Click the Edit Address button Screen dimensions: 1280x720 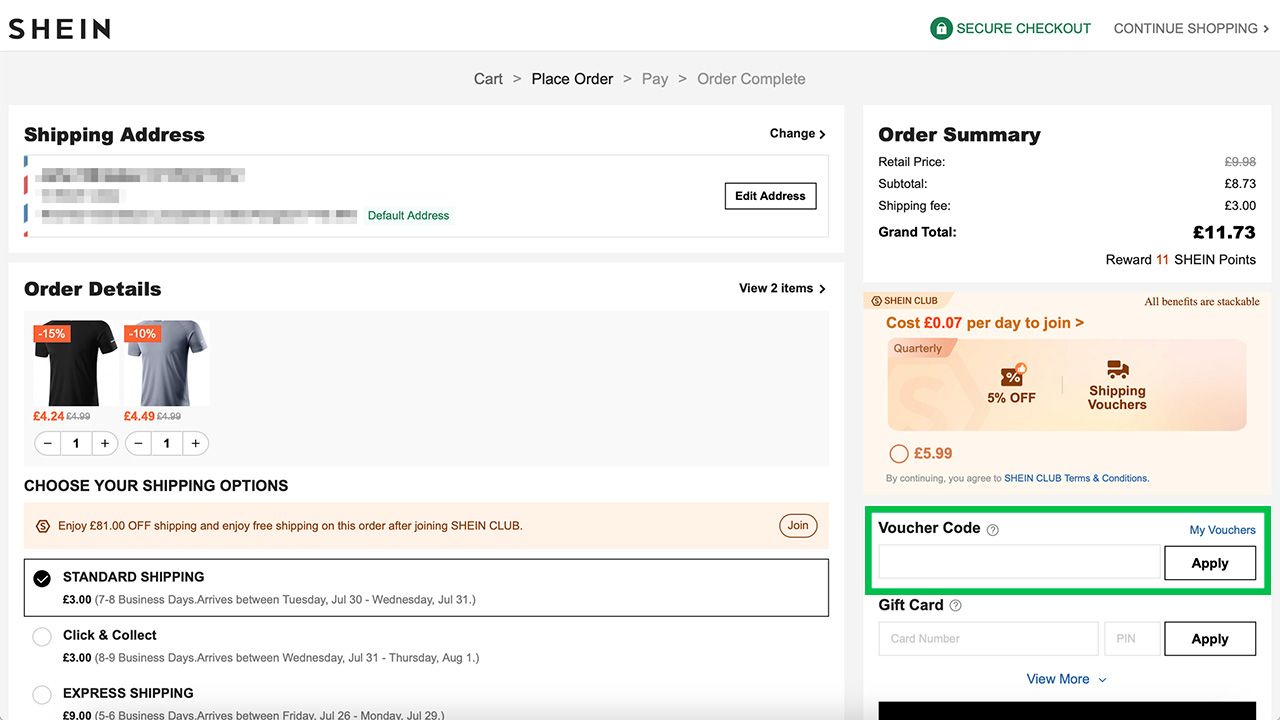point(770,196)
